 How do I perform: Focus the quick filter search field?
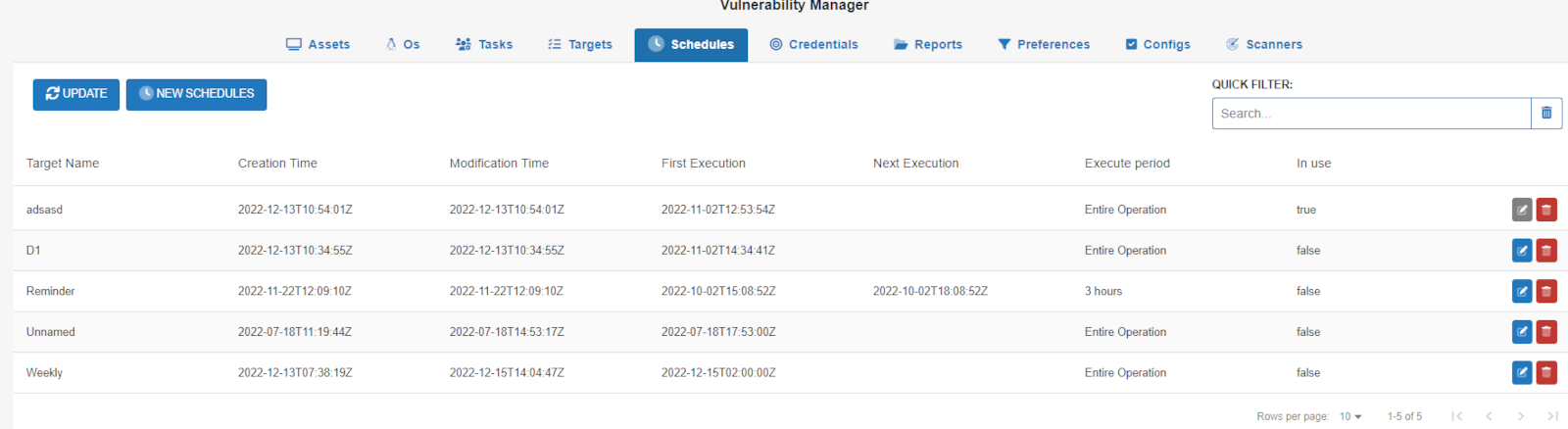[x=1371, y=114]
